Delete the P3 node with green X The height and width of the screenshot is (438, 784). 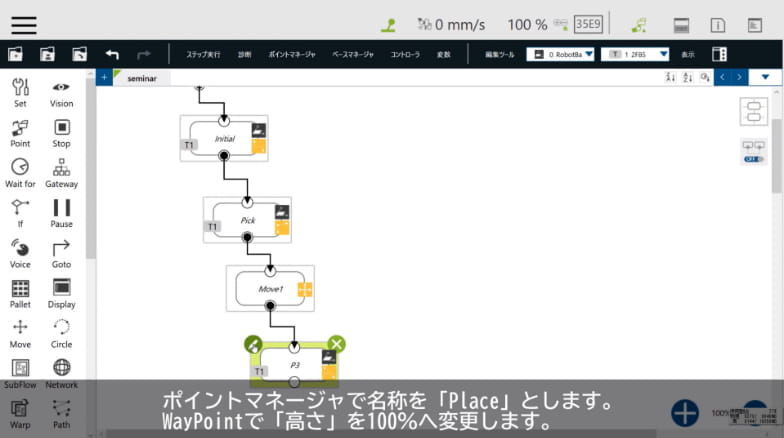[336, 344]
